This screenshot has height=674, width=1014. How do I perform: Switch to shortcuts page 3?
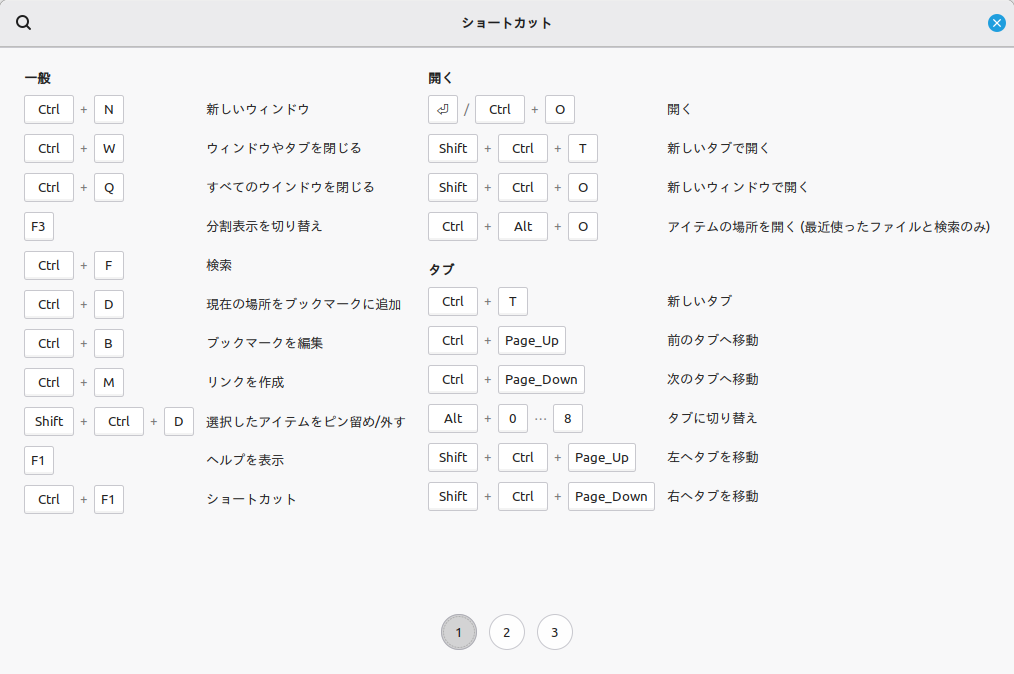click(555, 632)
